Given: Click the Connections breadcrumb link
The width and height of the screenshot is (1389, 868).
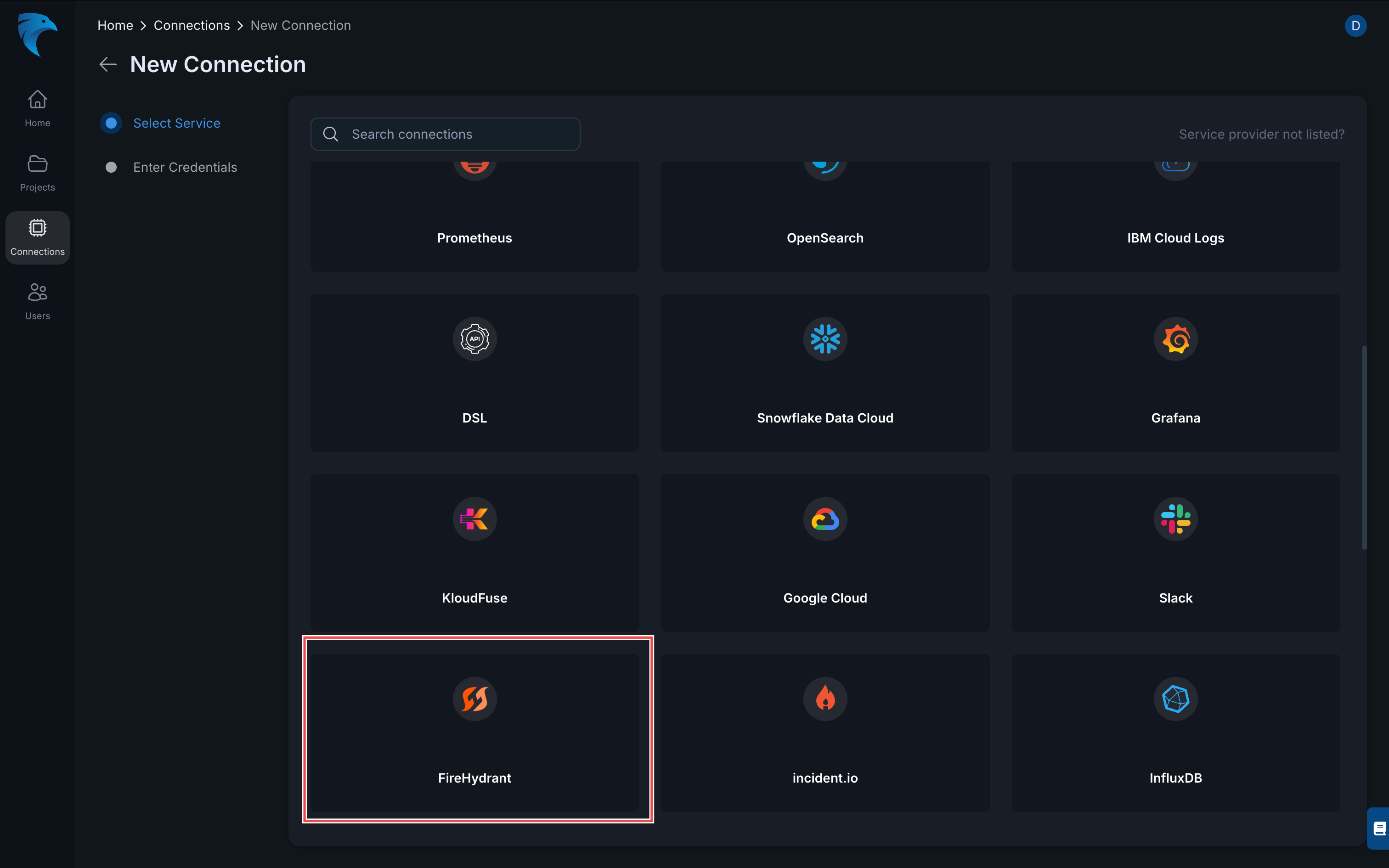Looking at the screenshot, I should coord(192,25).
